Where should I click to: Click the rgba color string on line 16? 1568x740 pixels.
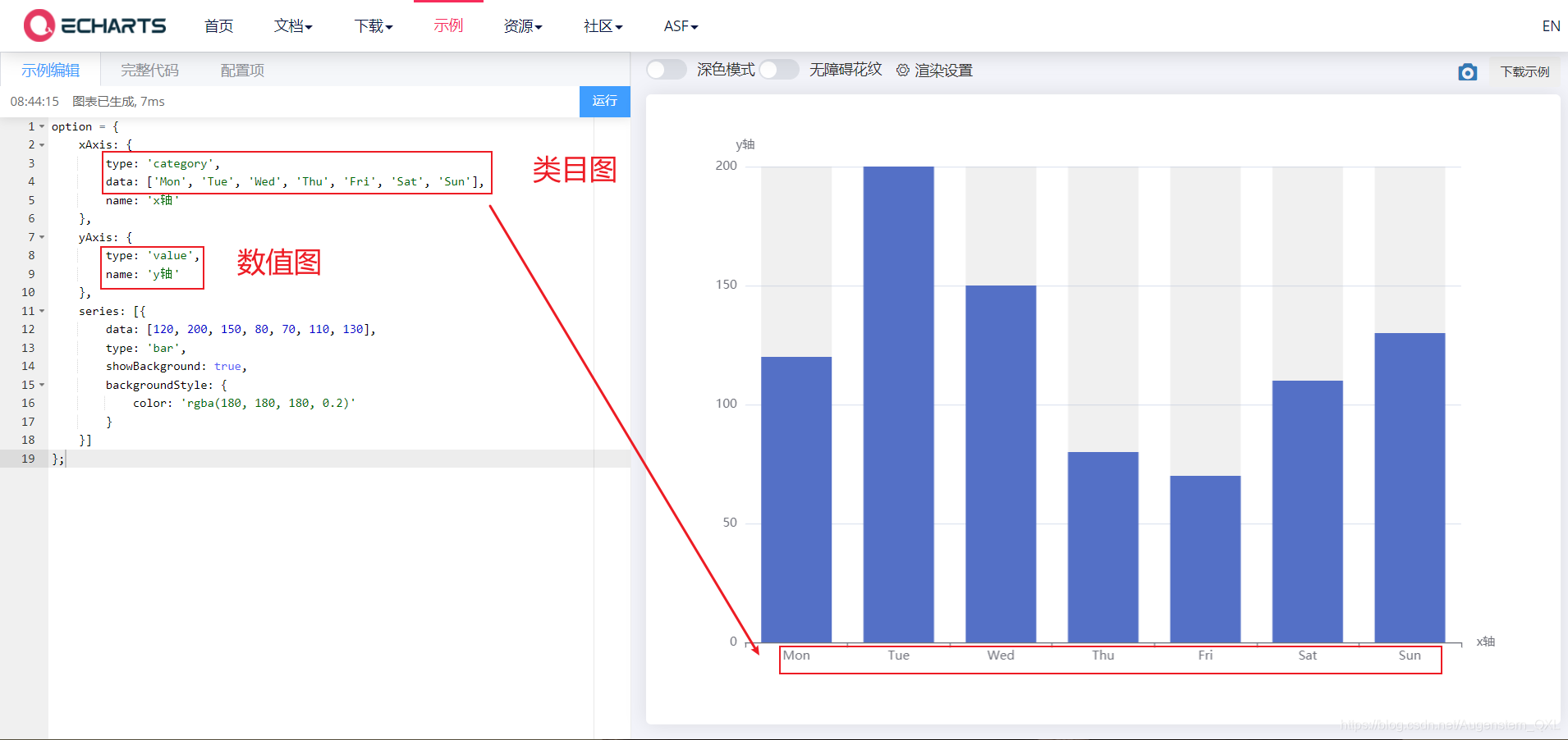pyautogui.click(x=268, y=404)
